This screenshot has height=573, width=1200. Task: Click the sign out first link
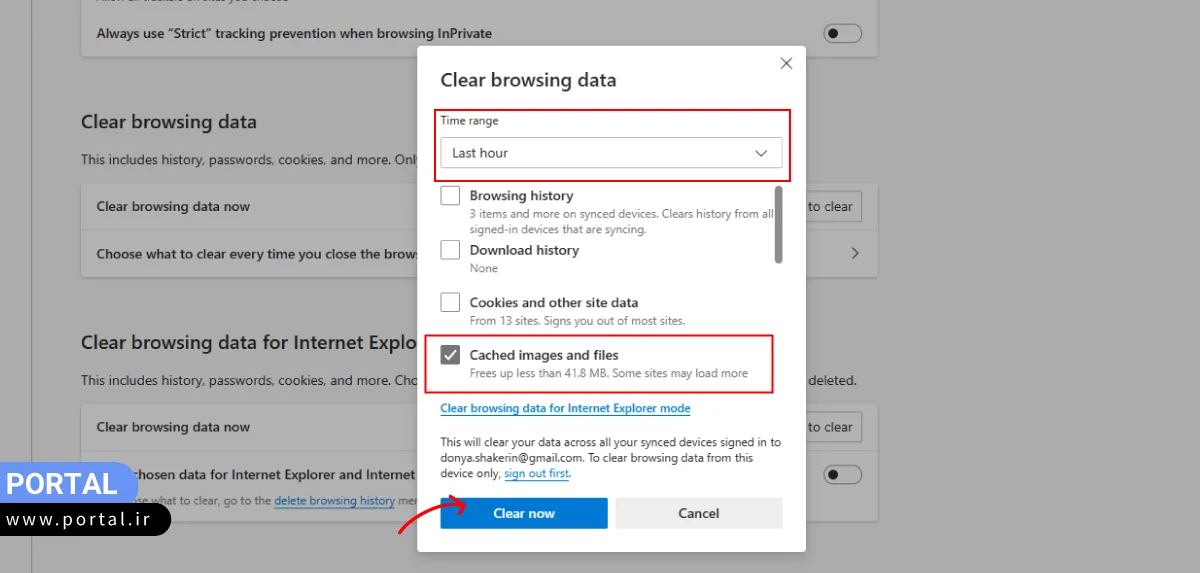(536, 474)
